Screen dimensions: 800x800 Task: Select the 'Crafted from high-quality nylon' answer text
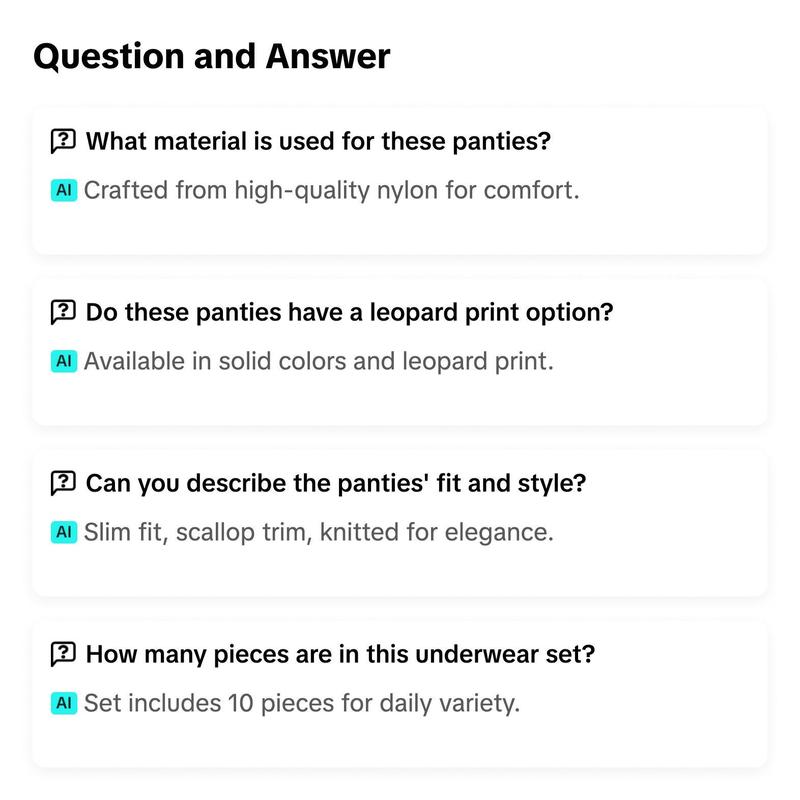tap(332, 190)
